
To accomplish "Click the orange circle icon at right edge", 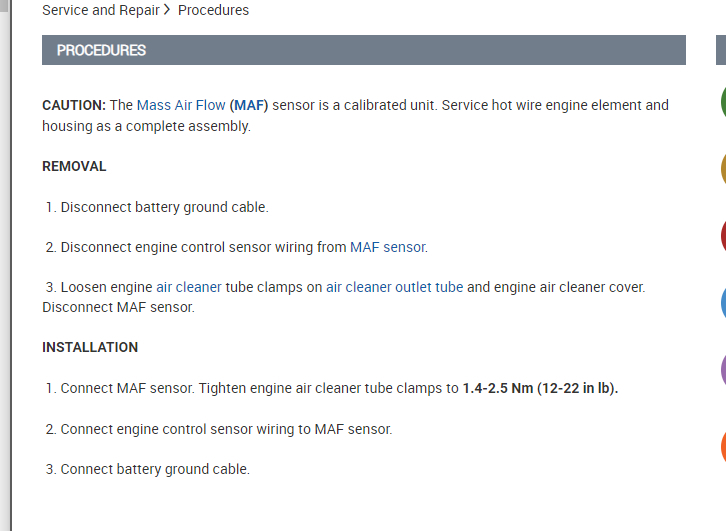I will pyautogui.click(x=722, y=446).
